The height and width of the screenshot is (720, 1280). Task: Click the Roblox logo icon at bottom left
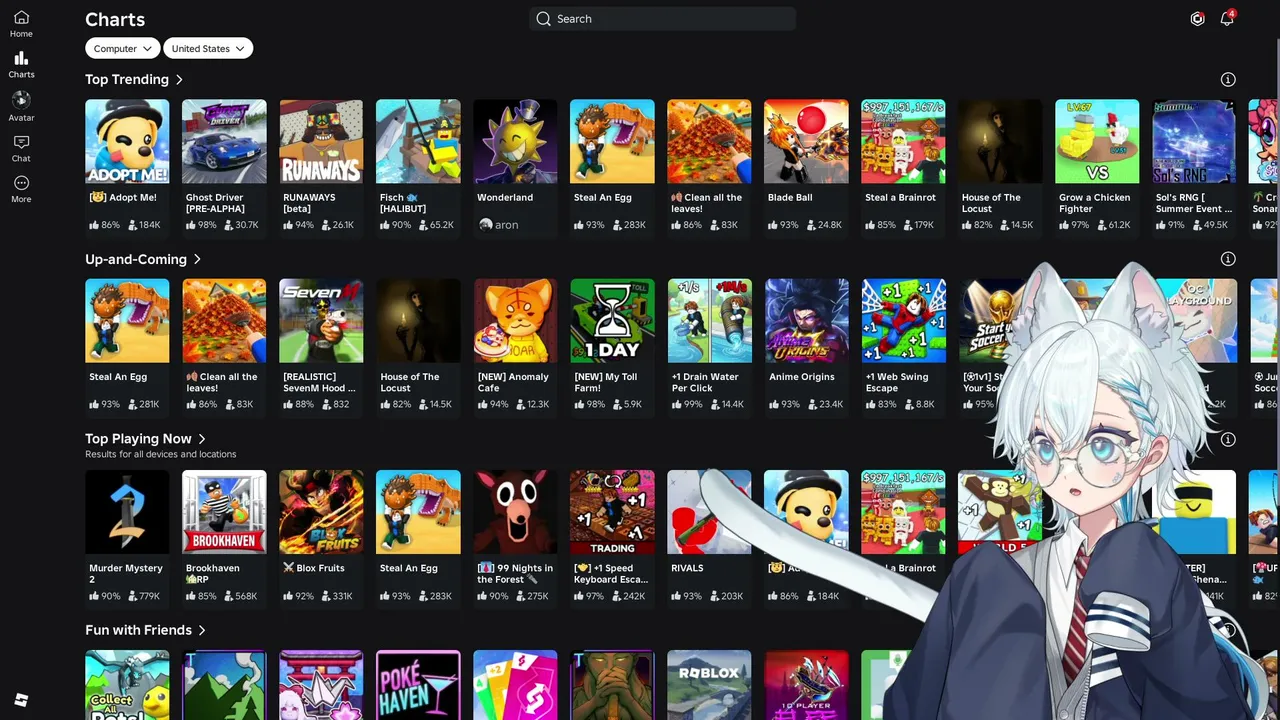pos(21,700)
